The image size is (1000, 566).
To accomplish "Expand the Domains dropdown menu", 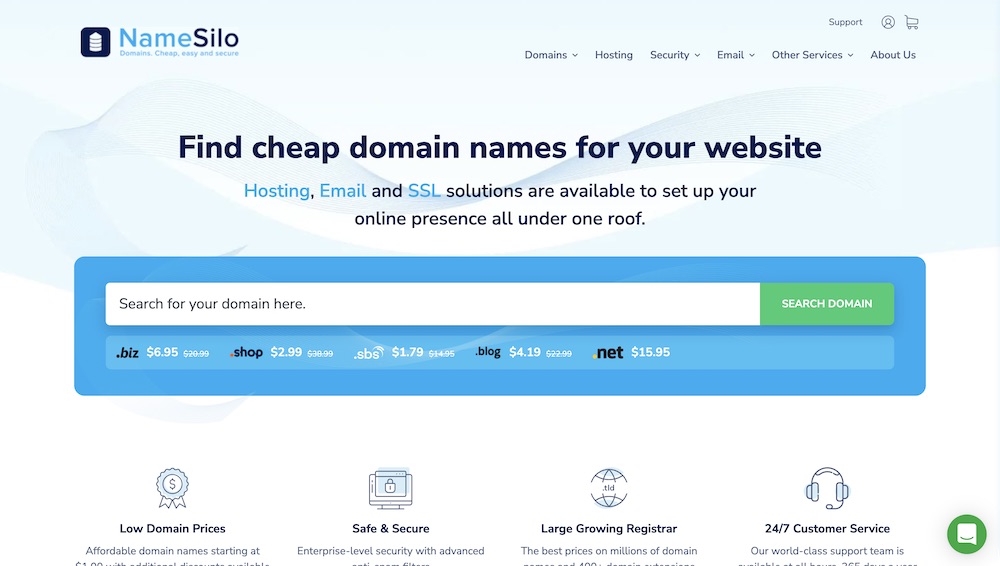I will [x=551, y=55].
